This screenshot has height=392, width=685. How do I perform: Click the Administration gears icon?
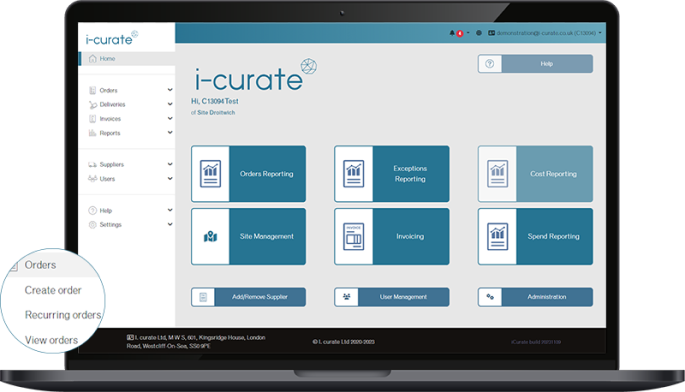(490, 297)
